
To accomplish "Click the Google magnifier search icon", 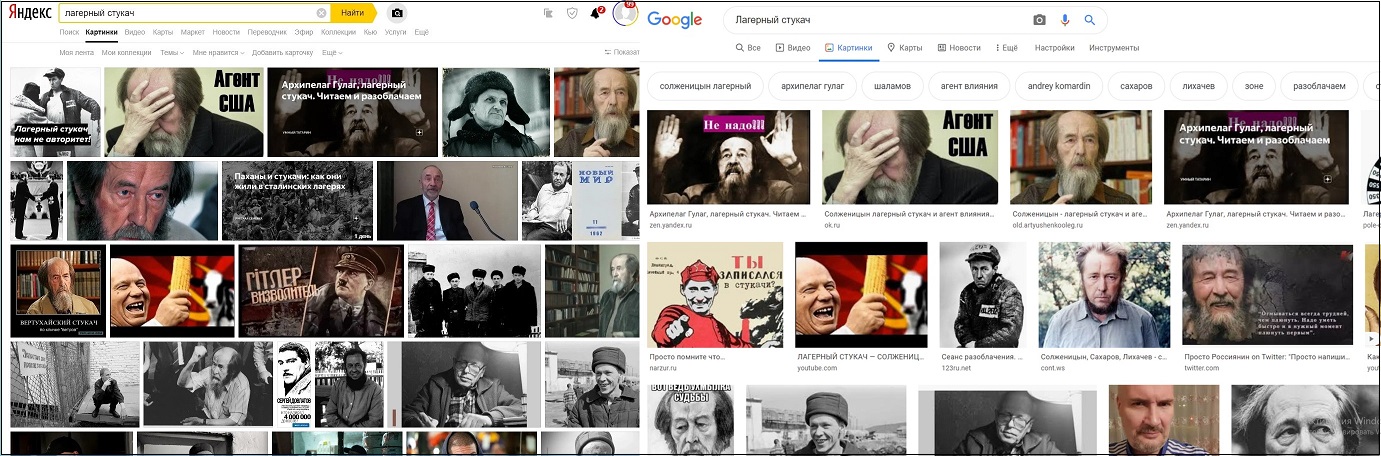I will [1090, 20].
